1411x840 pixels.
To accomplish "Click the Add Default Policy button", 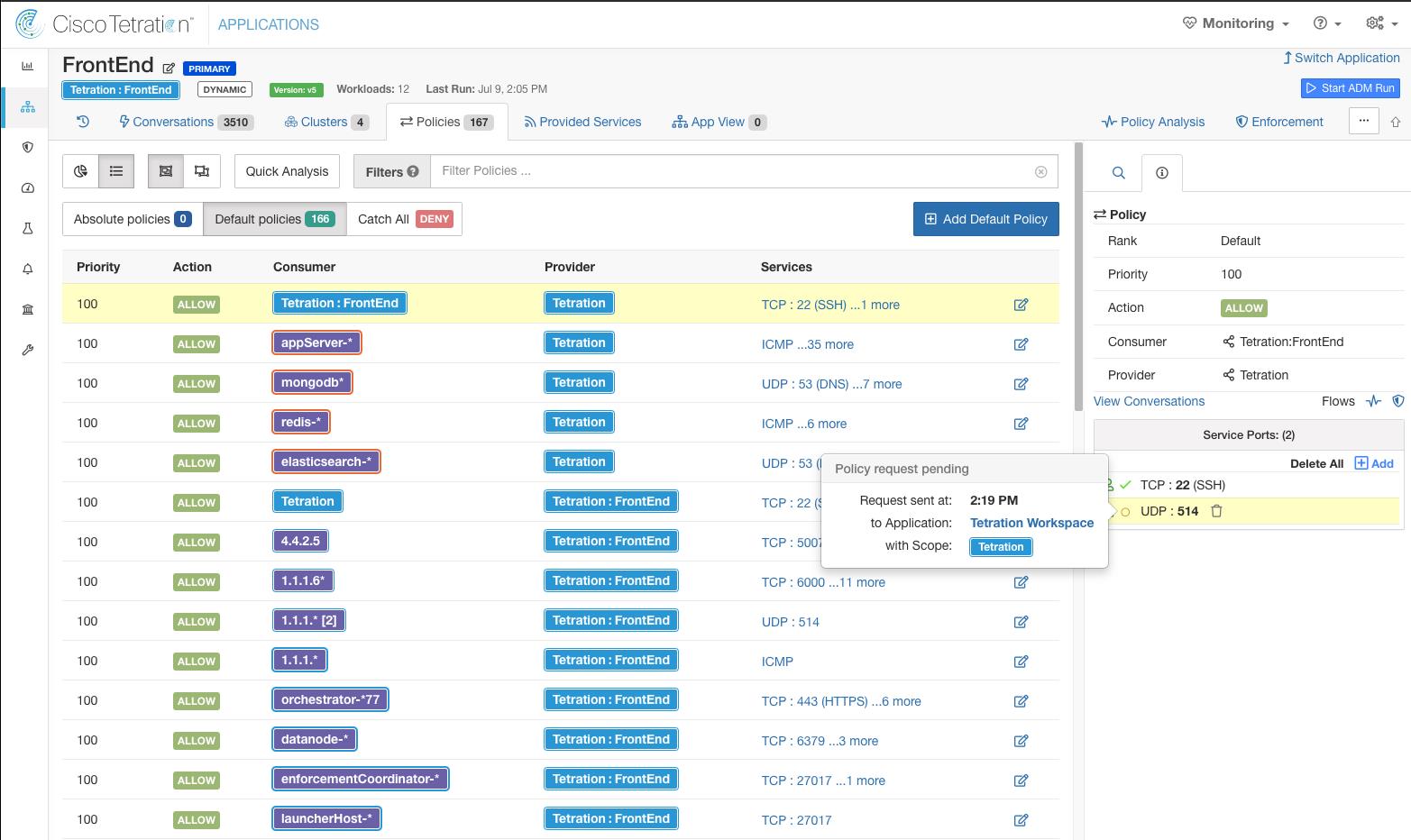I will click(985, 219).
